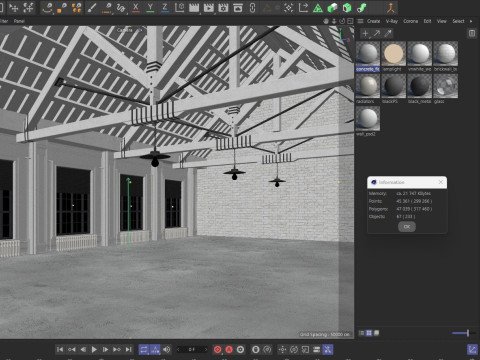
Task: Click the clapperboard with play arrow icon
Action: (209, 7)
